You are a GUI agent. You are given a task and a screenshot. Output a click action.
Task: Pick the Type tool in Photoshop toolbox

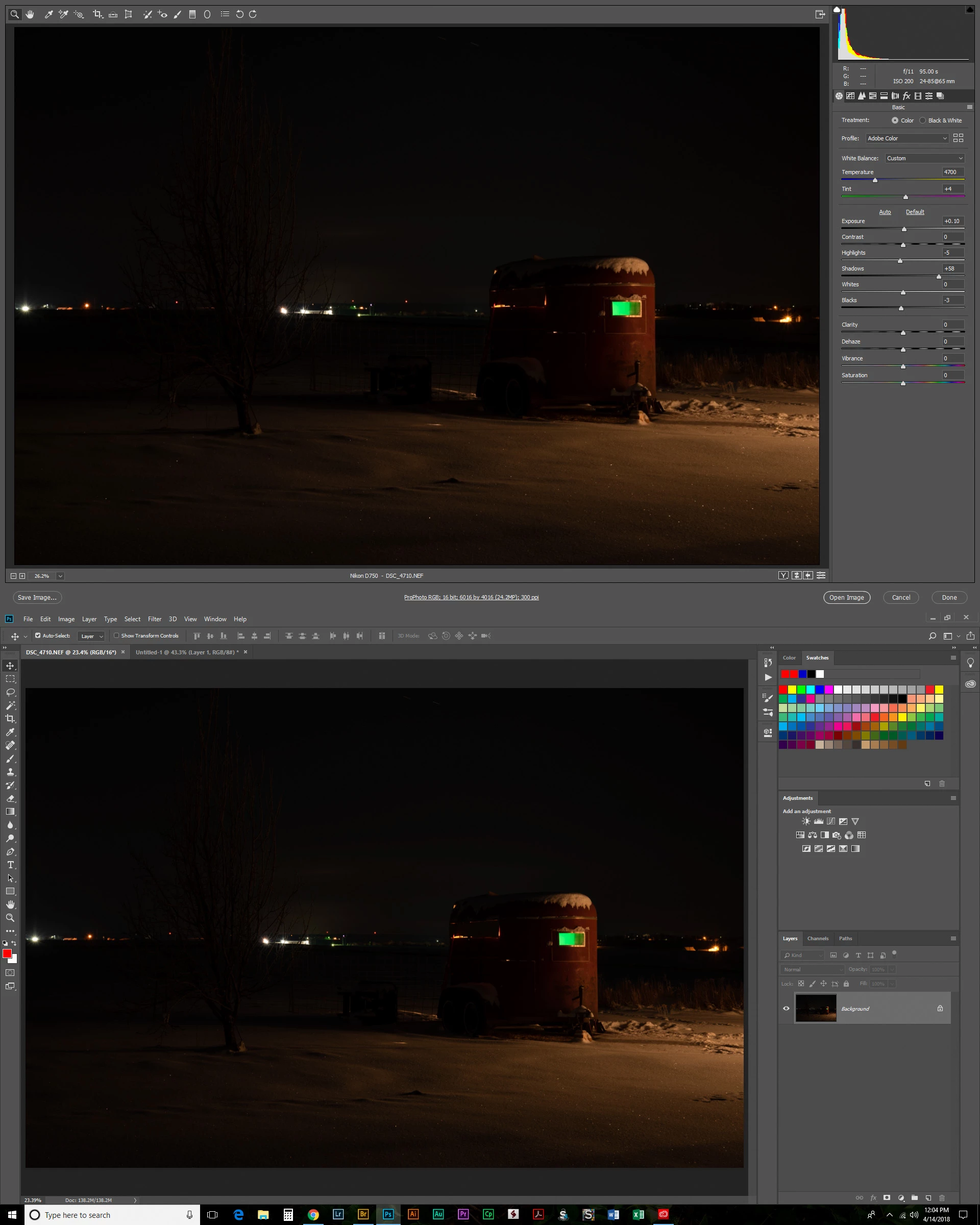pyautogui.click(x=10, y=865)
